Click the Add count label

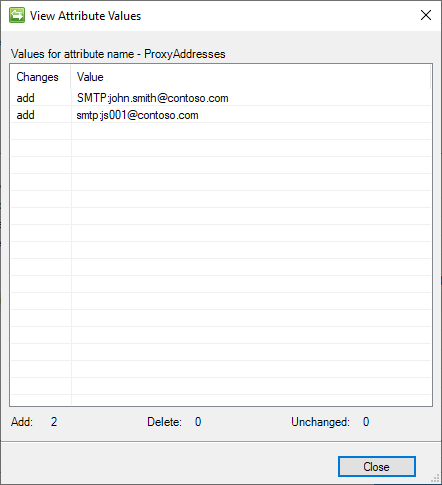pos(22,422)
